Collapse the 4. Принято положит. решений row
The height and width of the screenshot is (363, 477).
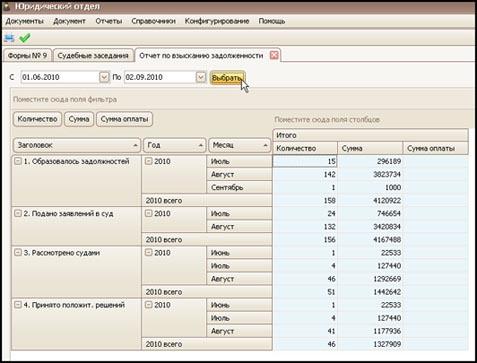click(x=18, y=305)
